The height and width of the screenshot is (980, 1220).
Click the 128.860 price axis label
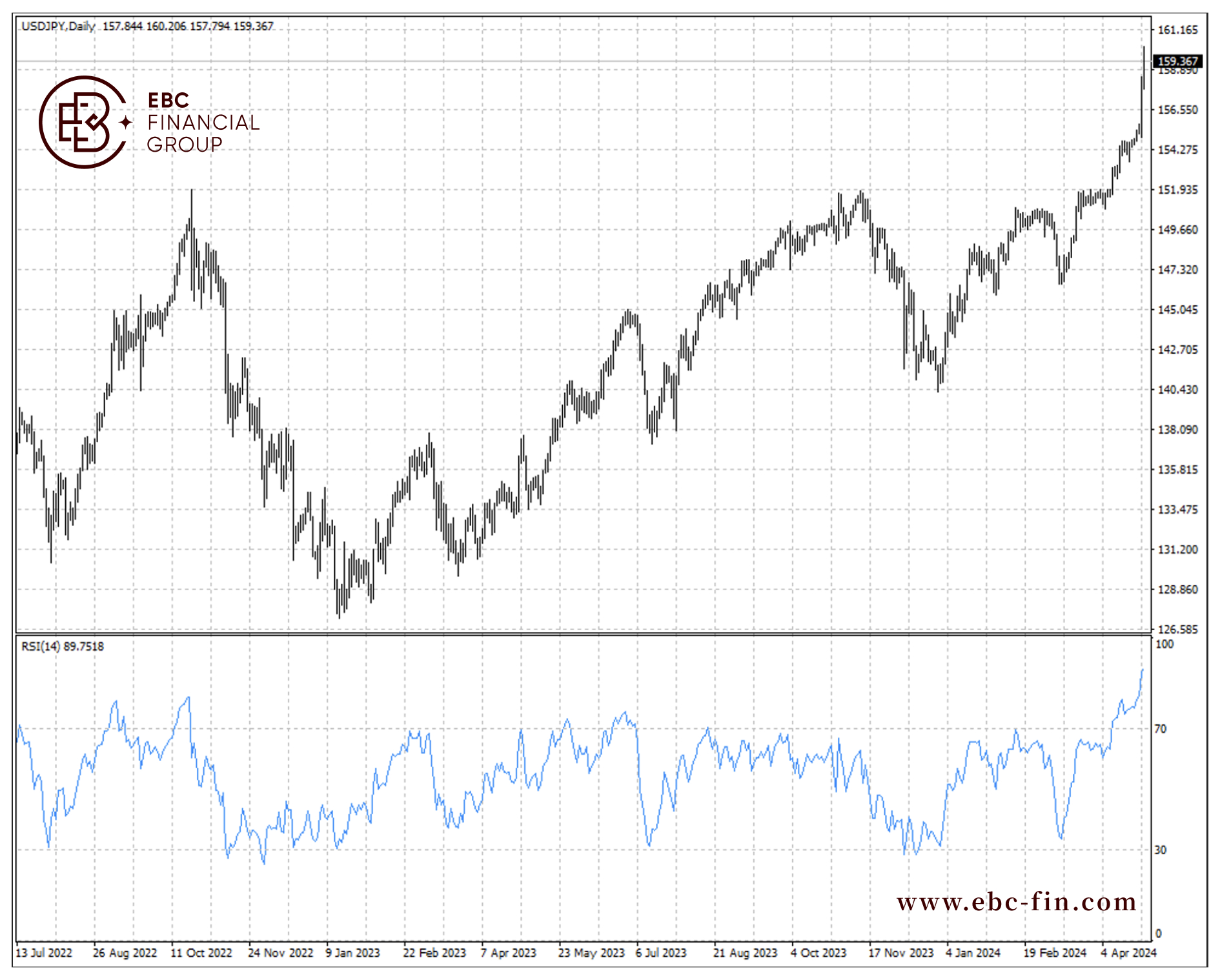tap(1178, 590)
